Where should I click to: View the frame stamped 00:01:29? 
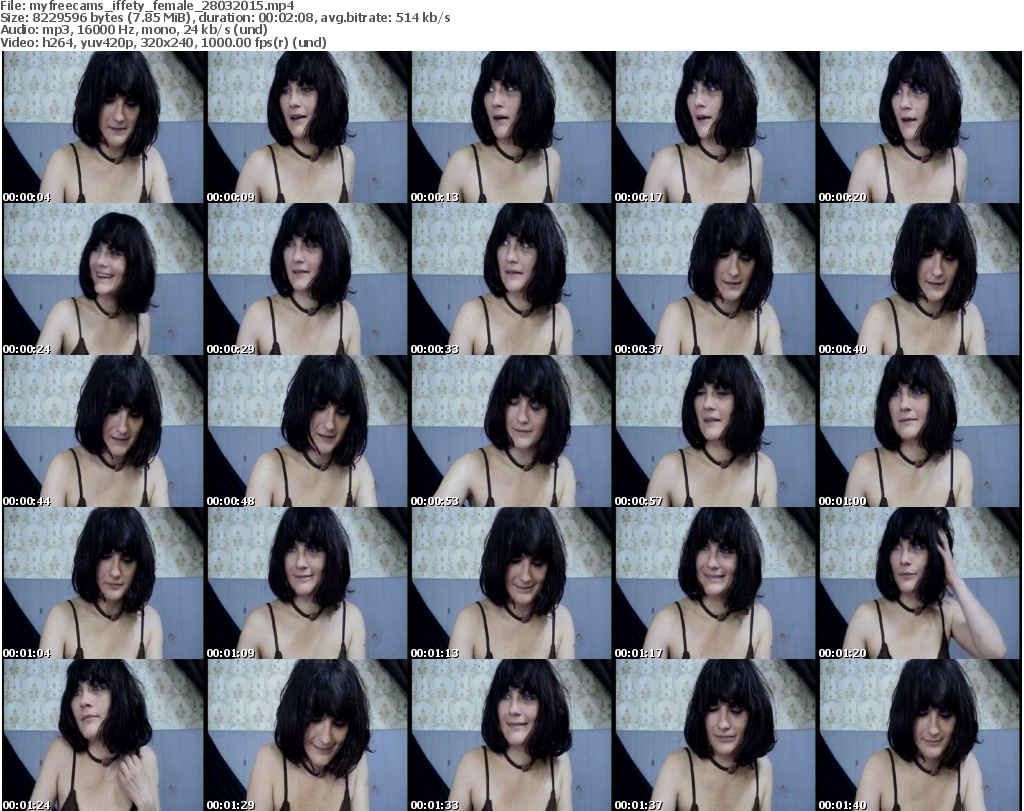pyautogui.click(x=308, y=735)
